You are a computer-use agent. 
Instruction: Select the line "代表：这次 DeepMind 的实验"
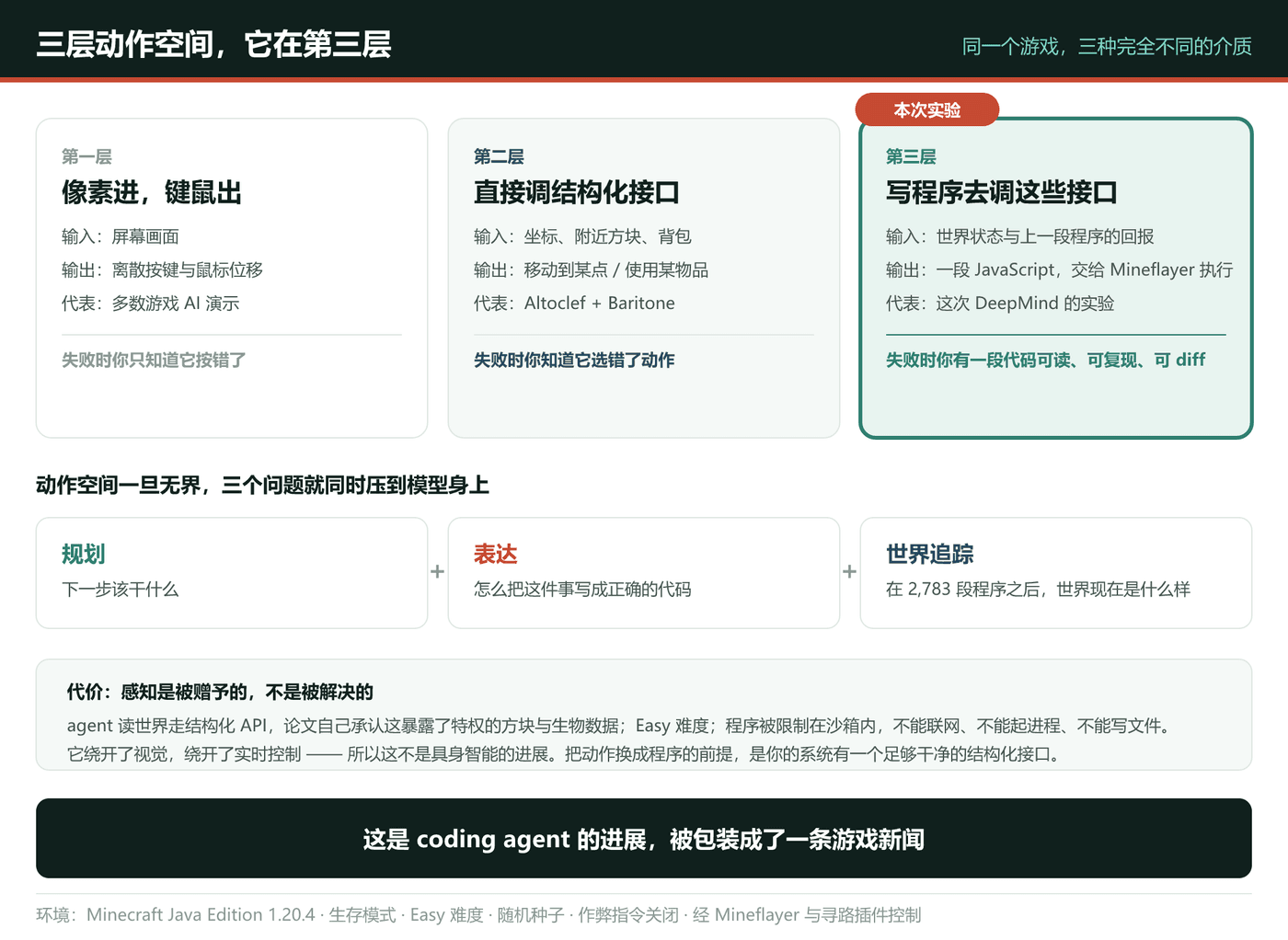1000,303
